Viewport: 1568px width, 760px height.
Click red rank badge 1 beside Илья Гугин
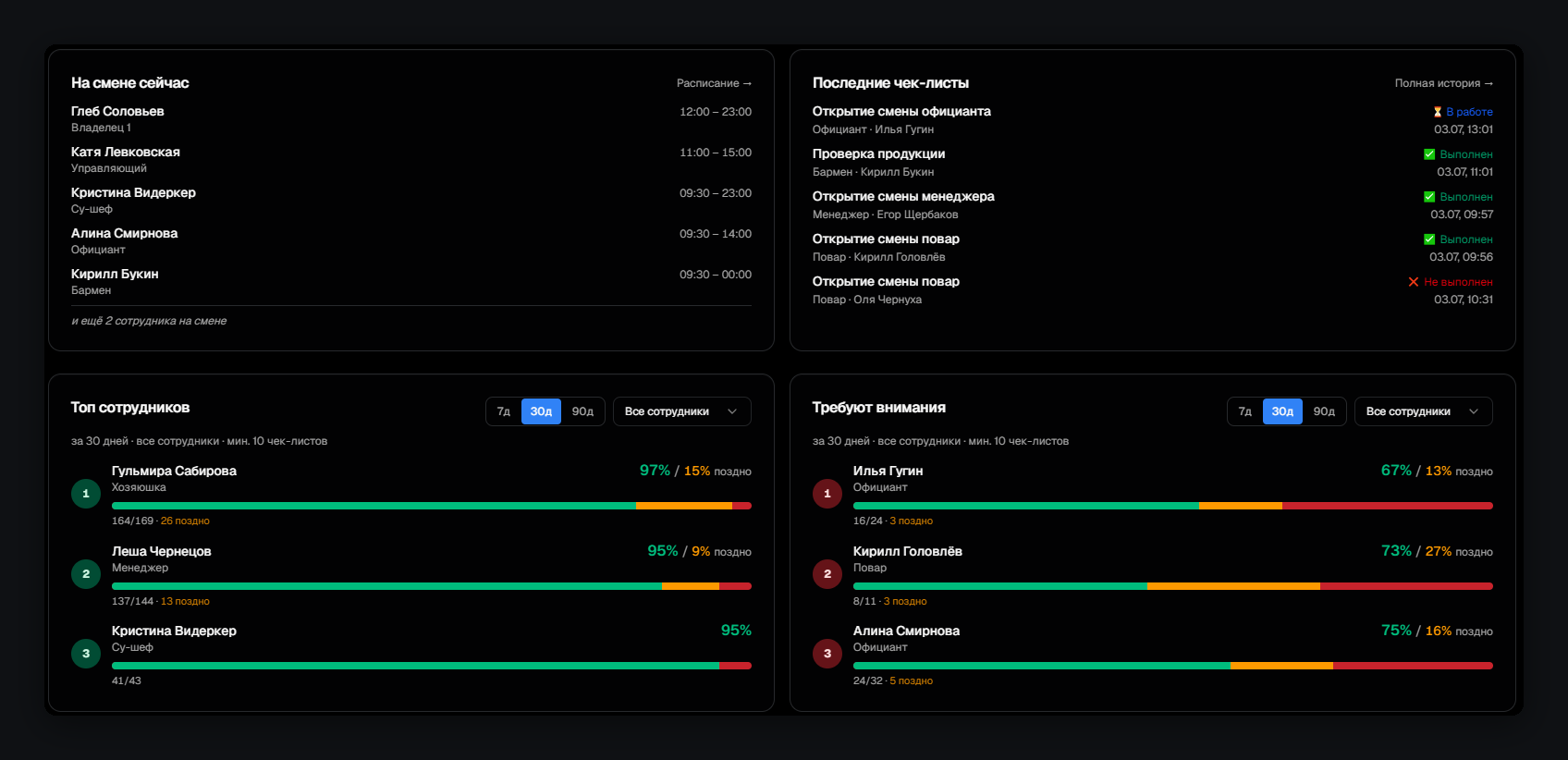827,494
